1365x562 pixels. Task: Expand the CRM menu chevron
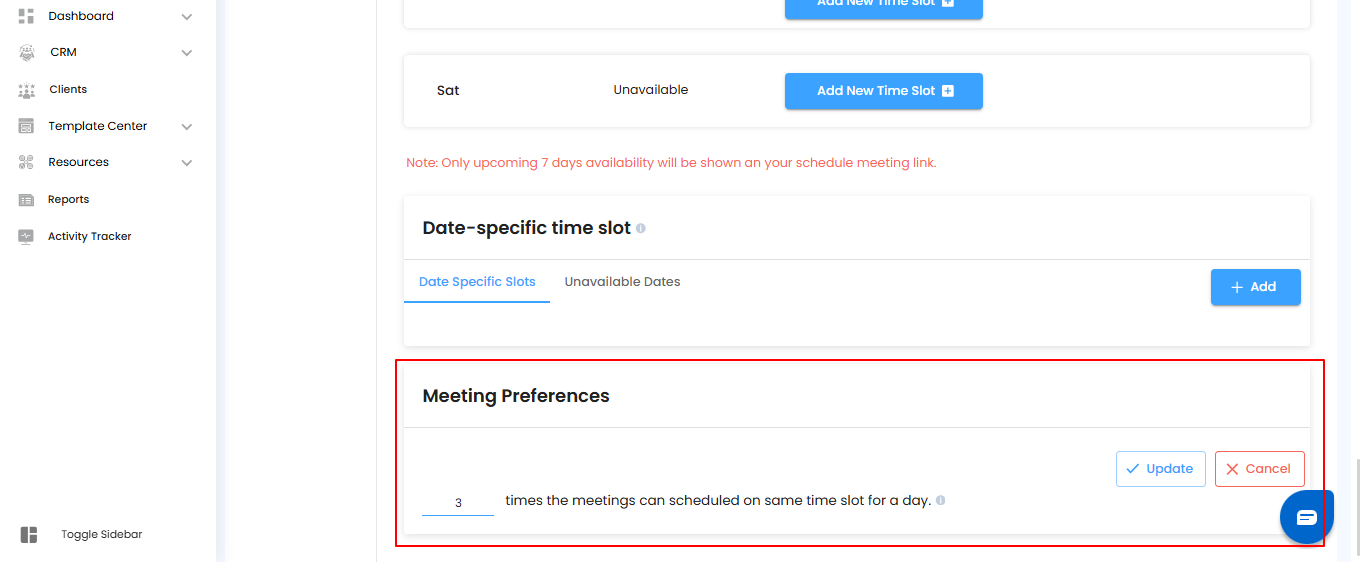point(186,53)
